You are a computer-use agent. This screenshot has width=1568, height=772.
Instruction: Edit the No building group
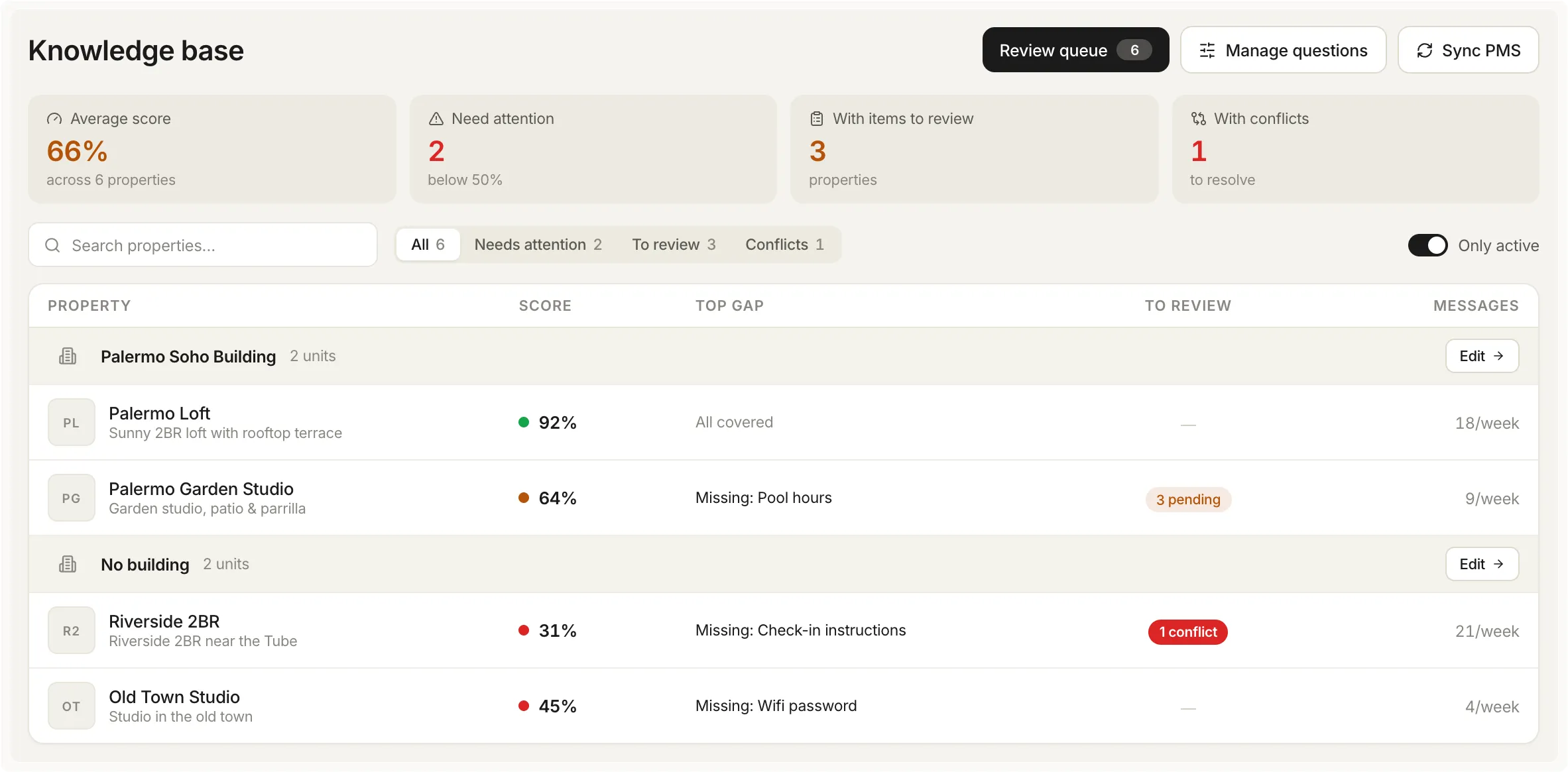click(x=1482, y=564)
